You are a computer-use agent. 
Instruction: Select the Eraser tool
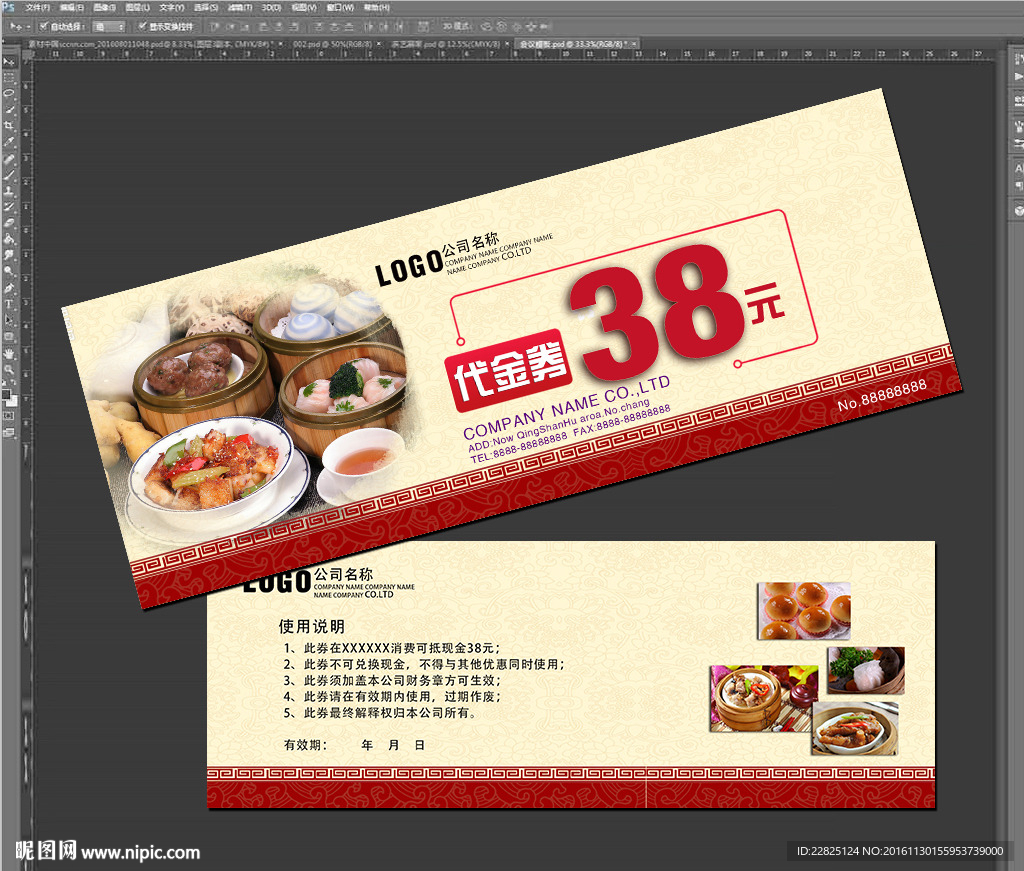(9, 223)
